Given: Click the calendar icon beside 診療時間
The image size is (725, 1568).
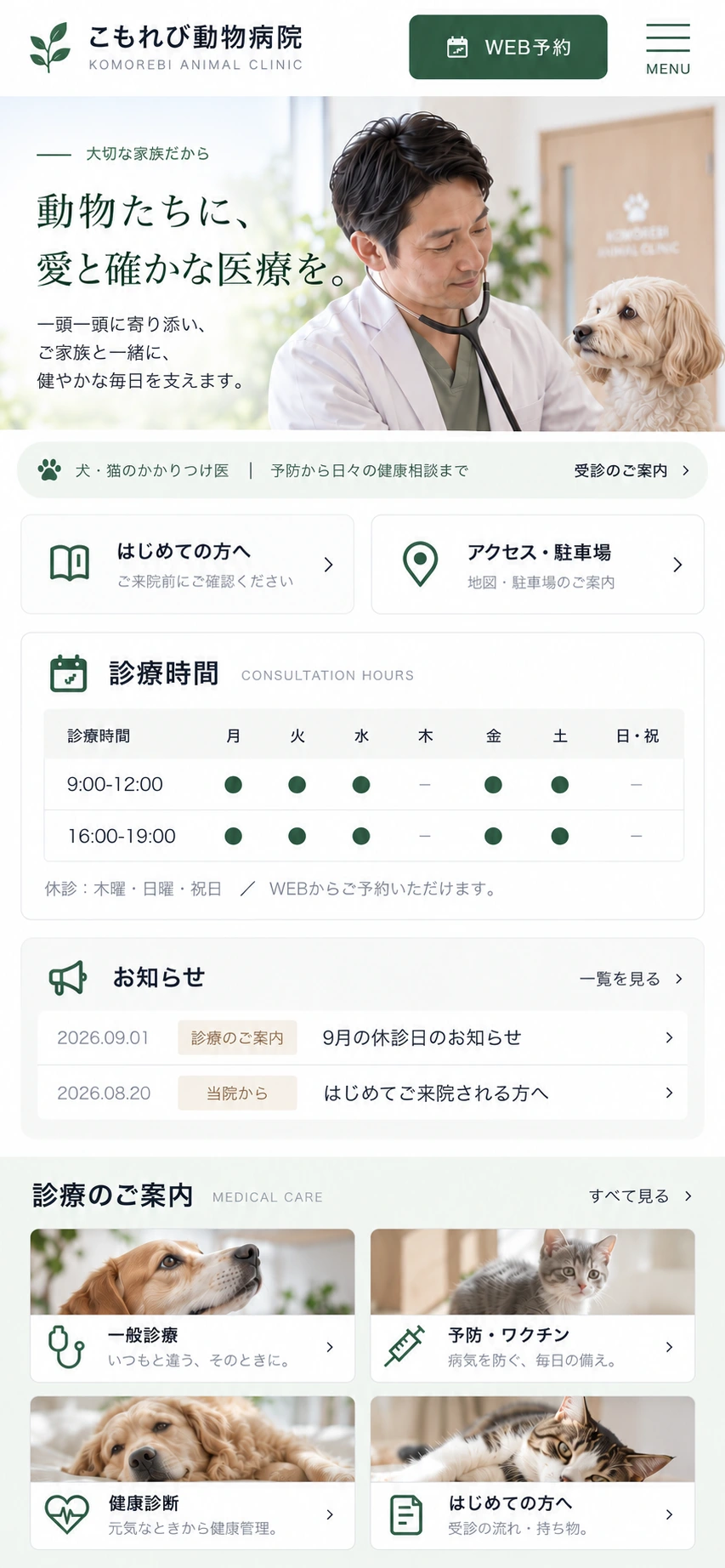Looking at the screenshot, I should [x=69, y=673].
